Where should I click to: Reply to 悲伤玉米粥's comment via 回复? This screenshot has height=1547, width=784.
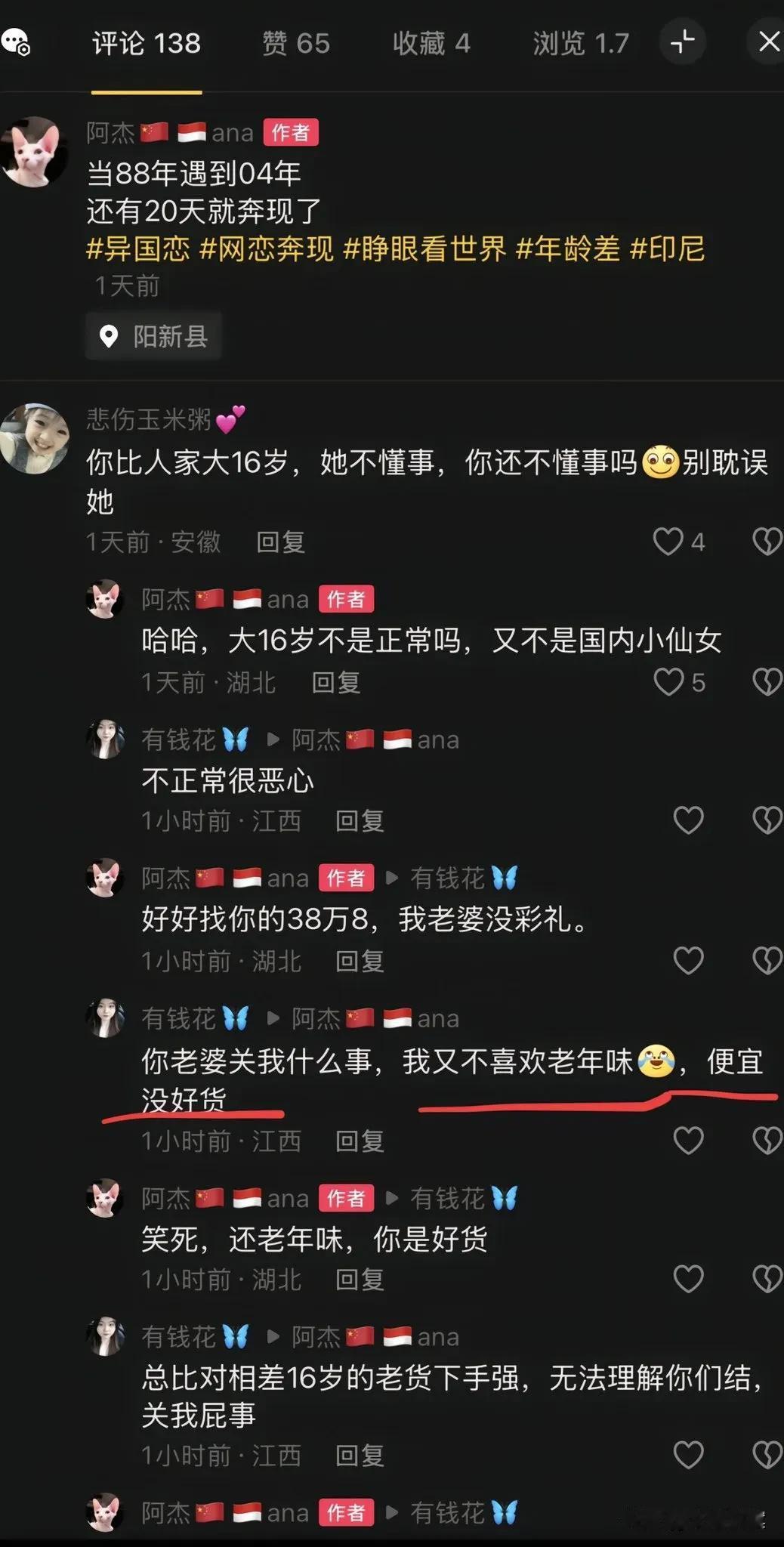(280, 542)
